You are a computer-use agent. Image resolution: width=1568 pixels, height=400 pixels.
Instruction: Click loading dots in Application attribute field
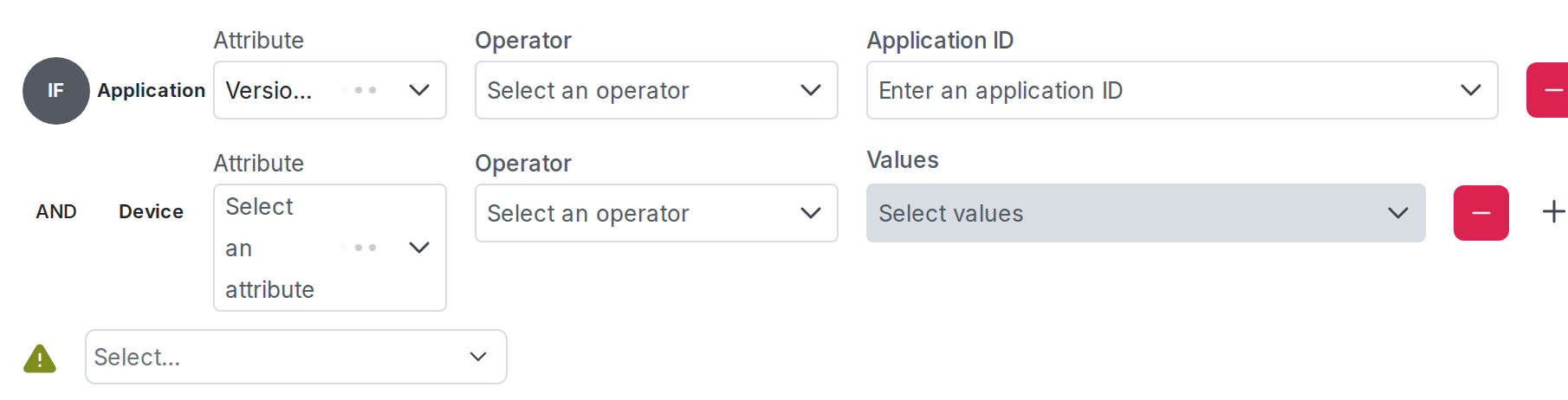coord(360,90)
